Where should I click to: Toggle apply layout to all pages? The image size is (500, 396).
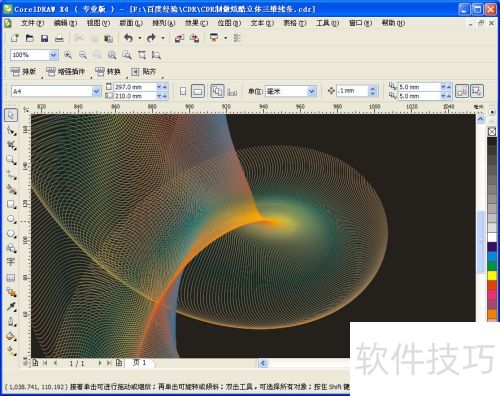pos(217,91)
